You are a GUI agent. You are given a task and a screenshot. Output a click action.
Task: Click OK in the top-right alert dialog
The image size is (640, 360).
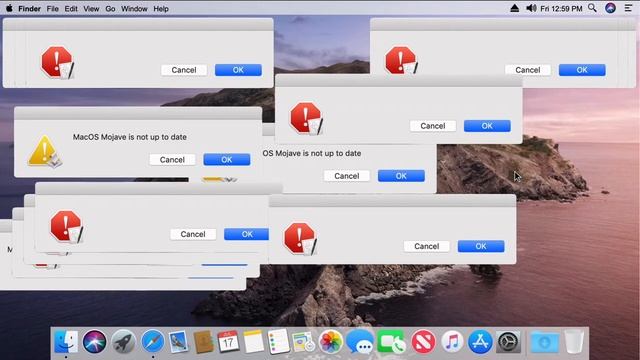(x=582, y=70)
